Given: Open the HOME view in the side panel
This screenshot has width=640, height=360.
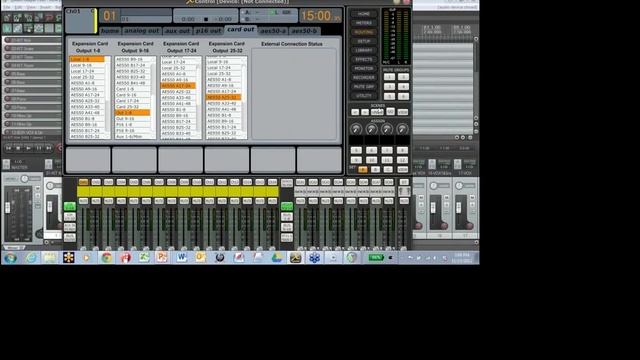Looking at the screenshot, I should click(363, 14).
